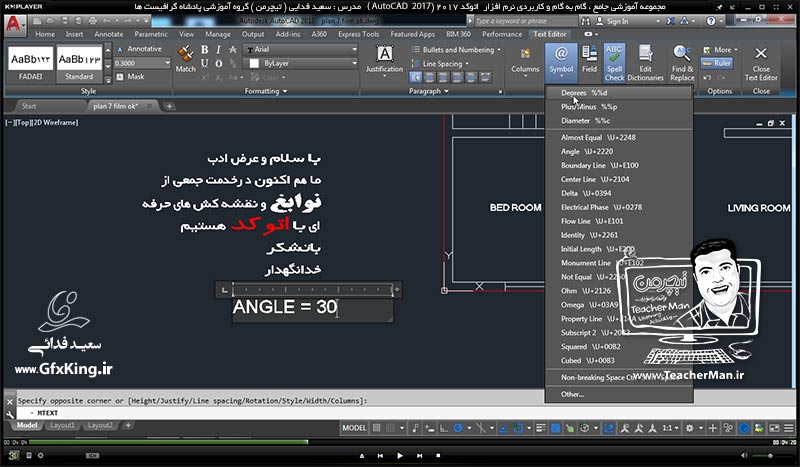The width and height of the screenshot is (800, 467).
Task: Apply Bold formatting in Text Editor
Action: pyautogui.click(x=205, y=50)
